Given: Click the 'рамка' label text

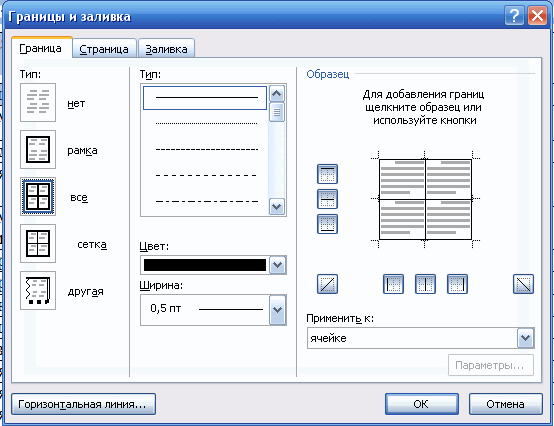Looking at the screenshot, I should pyautogui.click(x=82, y=150).
